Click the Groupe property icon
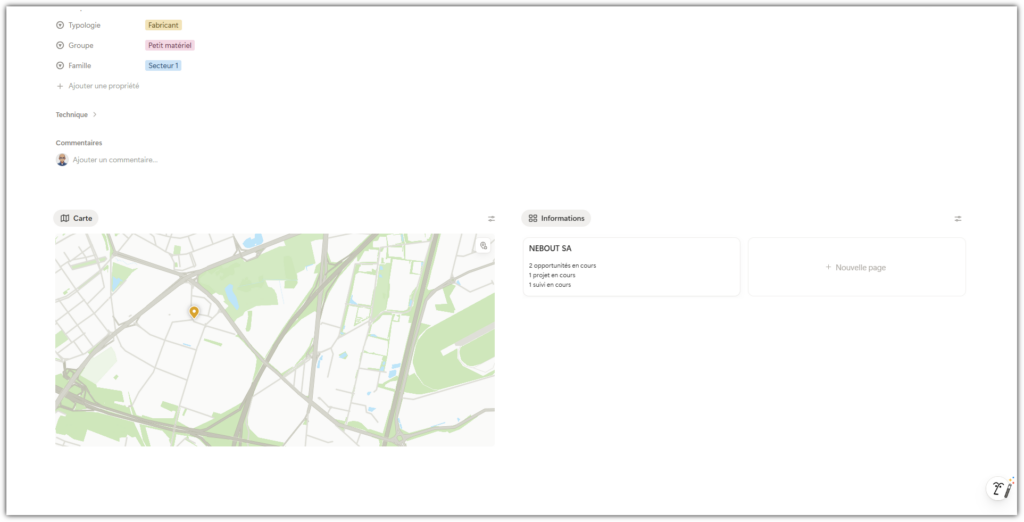This screenshot has height=522, width=1024. [x=60, y=46]
